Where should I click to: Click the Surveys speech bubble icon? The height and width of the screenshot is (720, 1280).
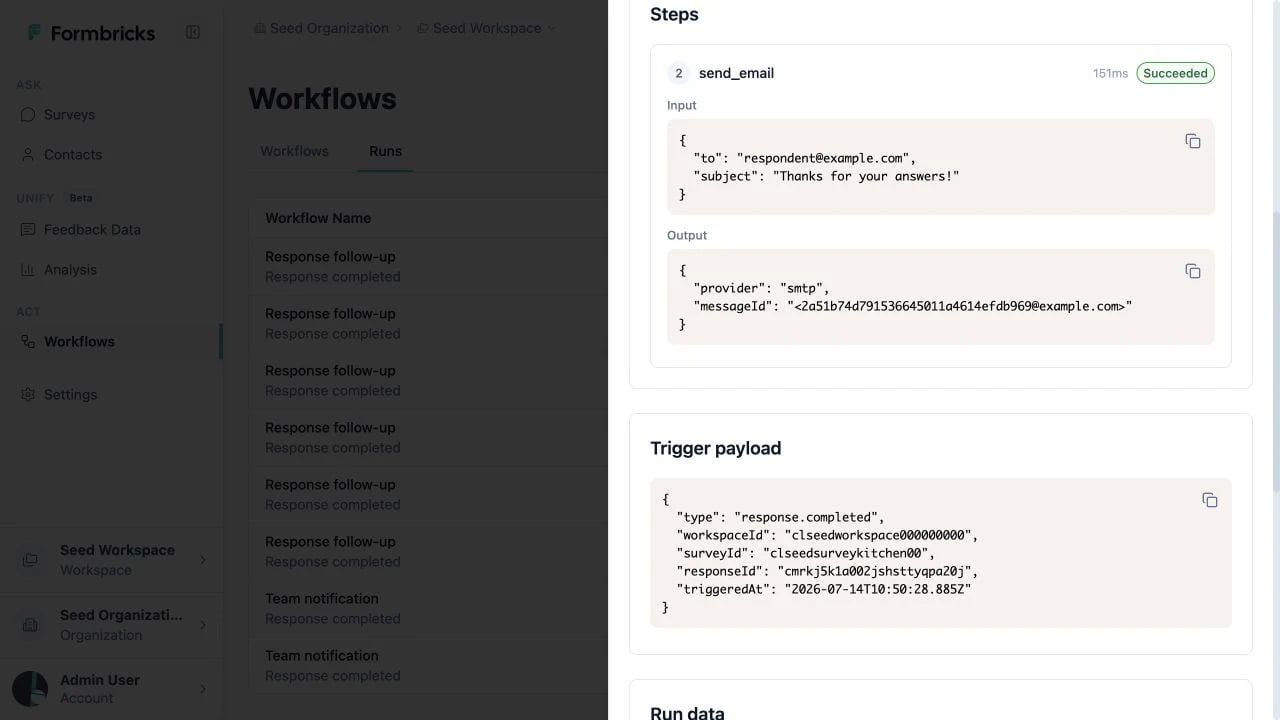coord(28,115)
